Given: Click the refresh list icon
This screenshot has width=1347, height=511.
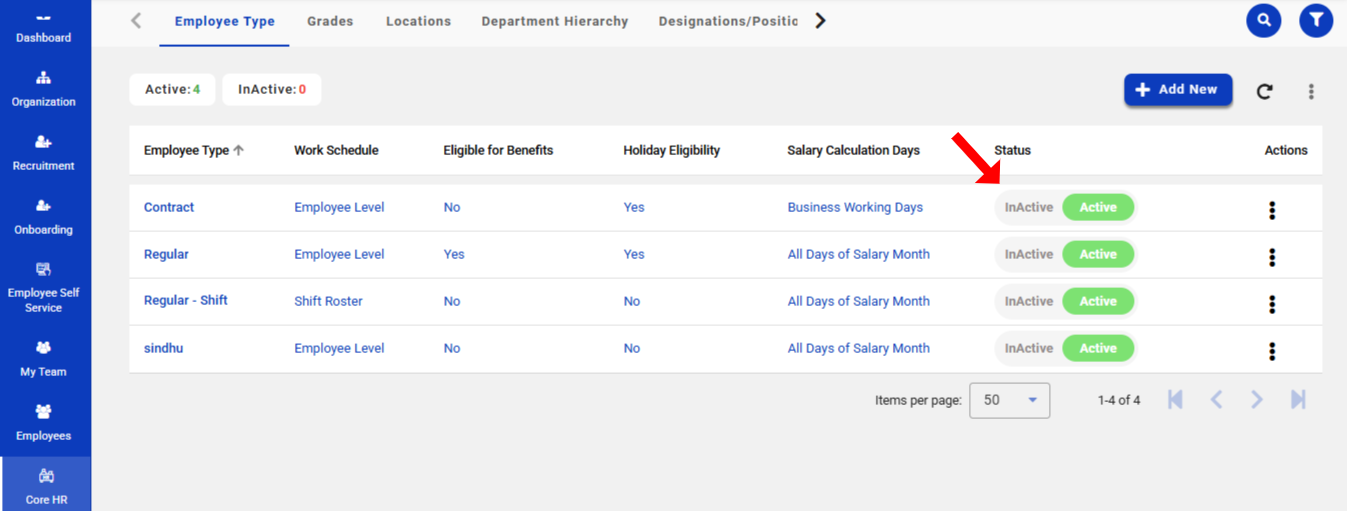Looking at the screenshot, I should pos(1265,91).
